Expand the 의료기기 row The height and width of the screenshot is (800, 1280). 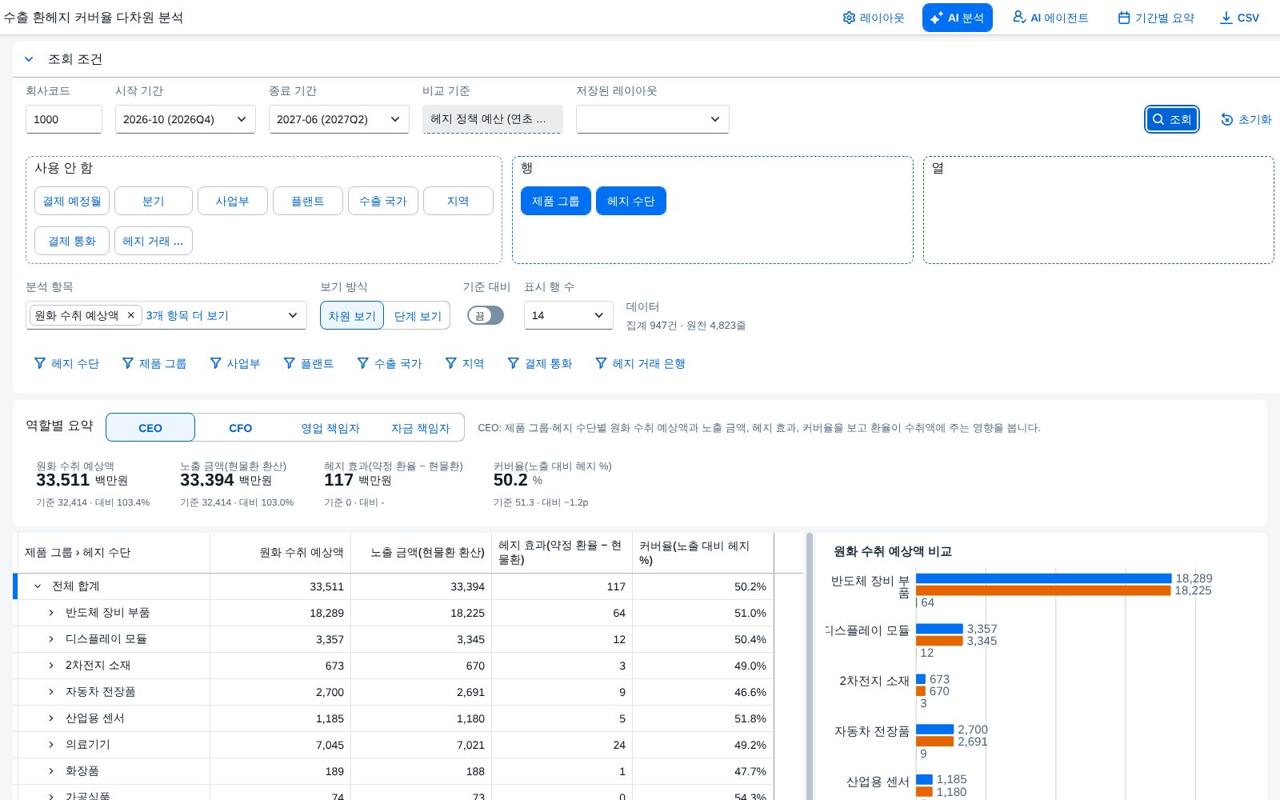click(51, 745)
